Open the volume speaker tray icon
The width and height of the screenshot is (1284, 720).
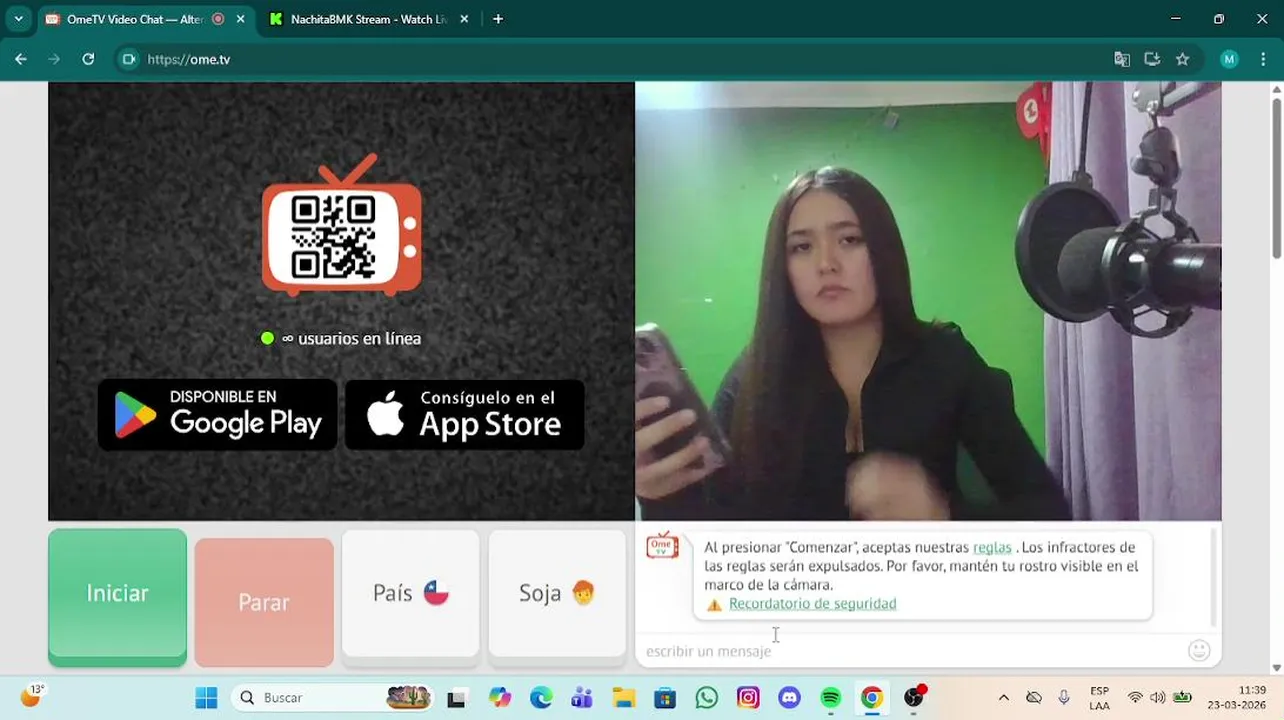(1158, 697)
